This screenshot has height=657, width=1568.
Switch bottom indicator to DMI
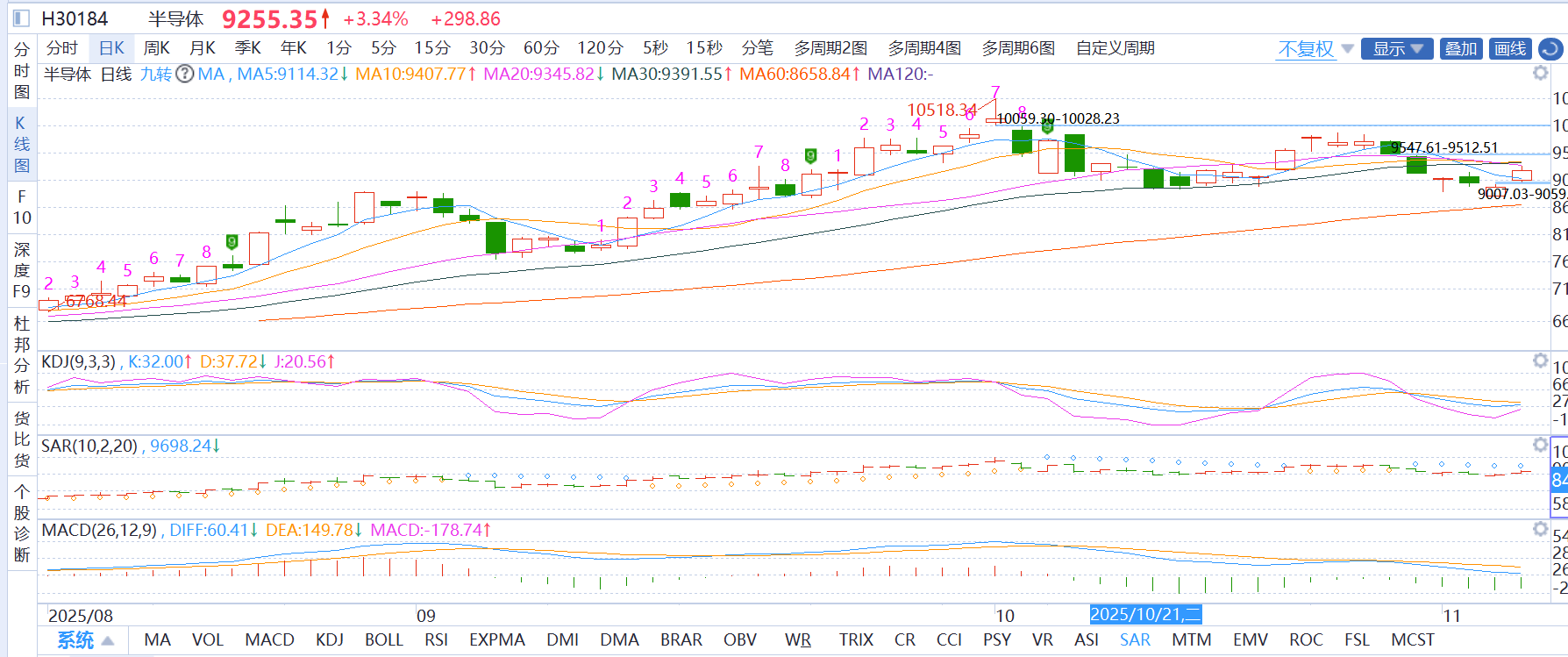(562, 640)
